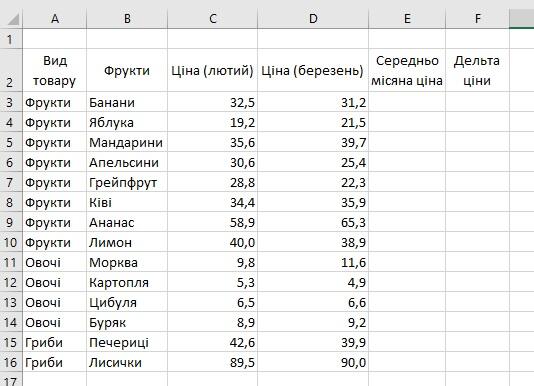Viewport: 534px width, 386px height.
Task: Click the Дельта ціни header cell
Action: [x=477, y=70]
